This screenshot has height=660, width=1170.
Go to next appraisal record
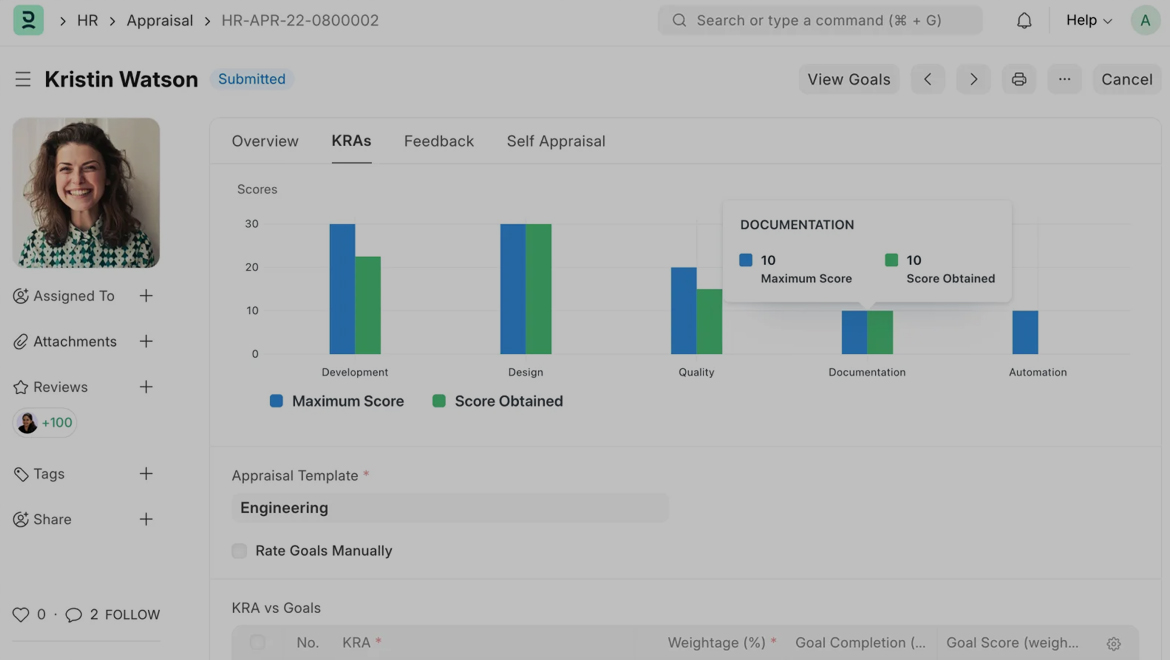[x=973, y=79]
